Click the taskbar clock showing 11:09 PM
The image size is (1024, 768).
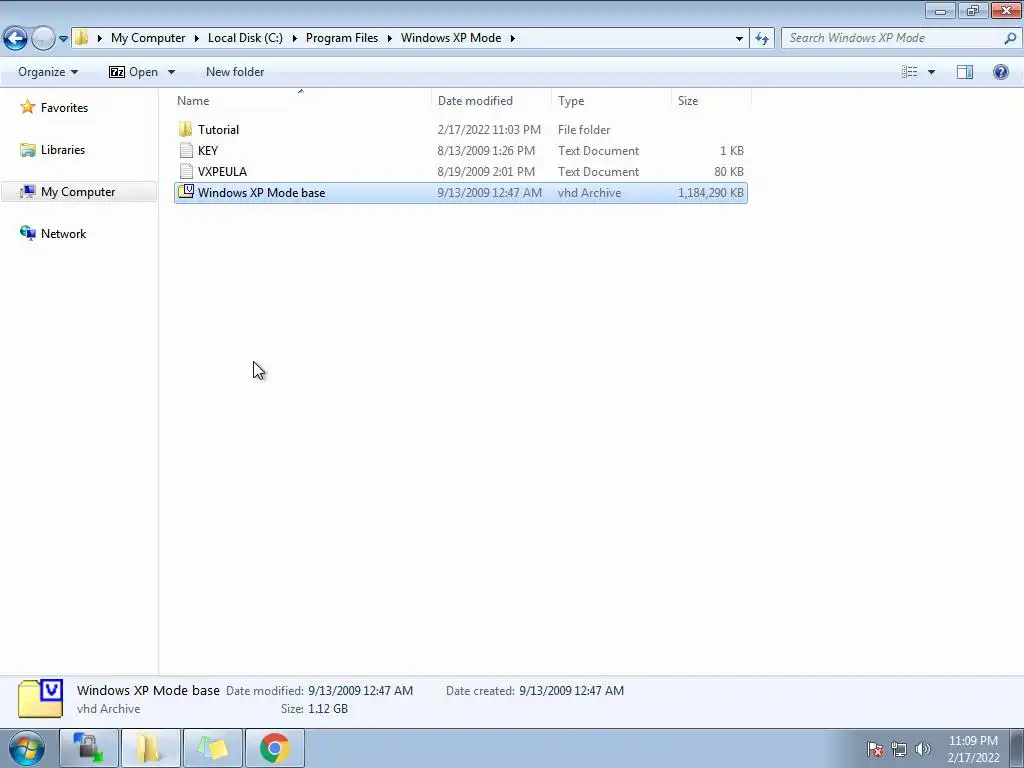click(973, 749)
